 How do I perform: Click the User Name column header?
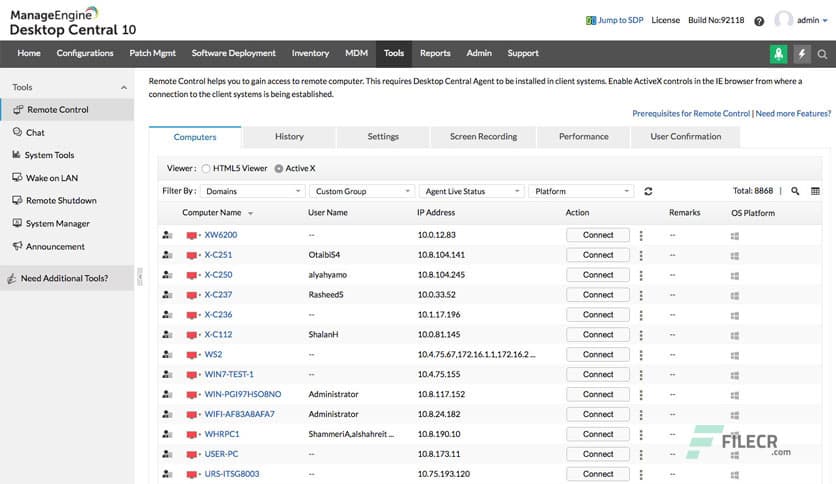[x=327, y=213]
